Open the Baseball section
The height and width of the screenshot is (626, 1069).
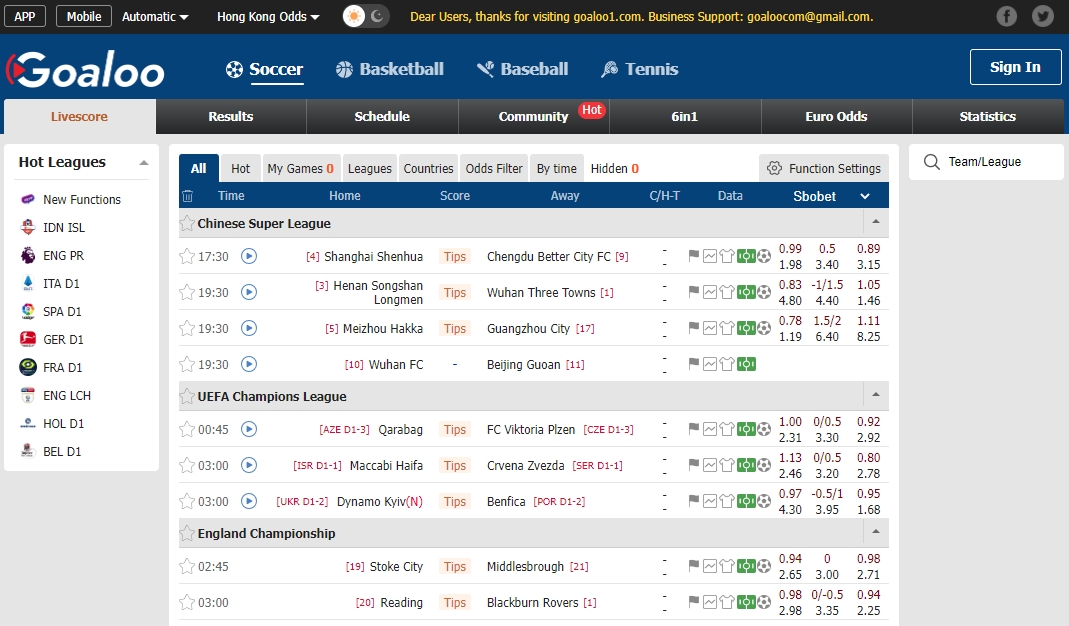(x=523, y=69)
